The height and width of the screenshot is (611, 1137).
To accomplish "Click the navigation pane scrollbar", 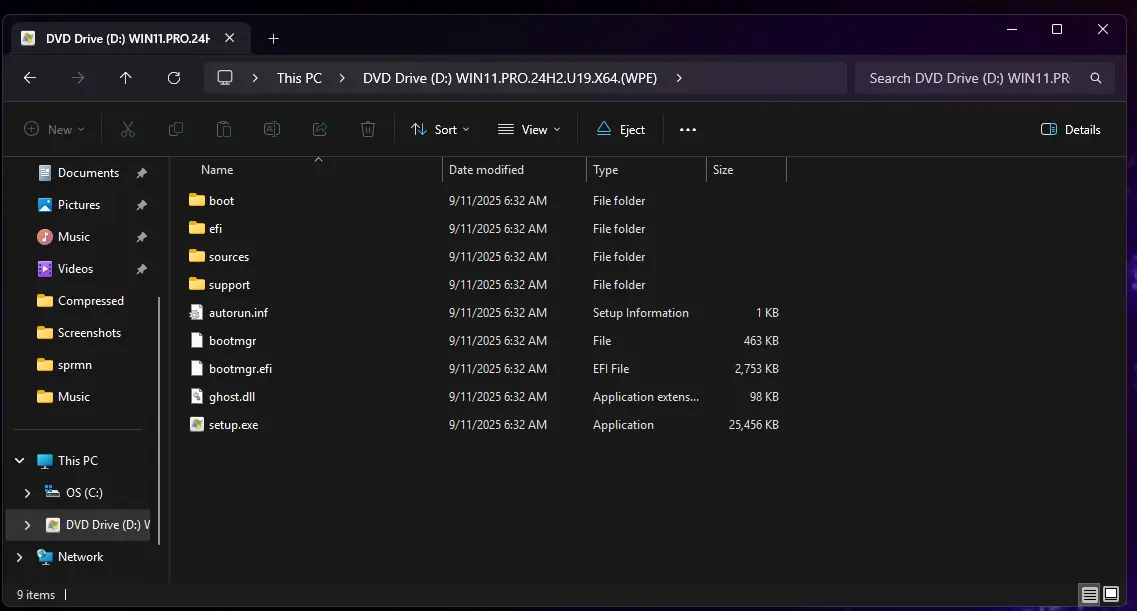I will pos(159,420).
